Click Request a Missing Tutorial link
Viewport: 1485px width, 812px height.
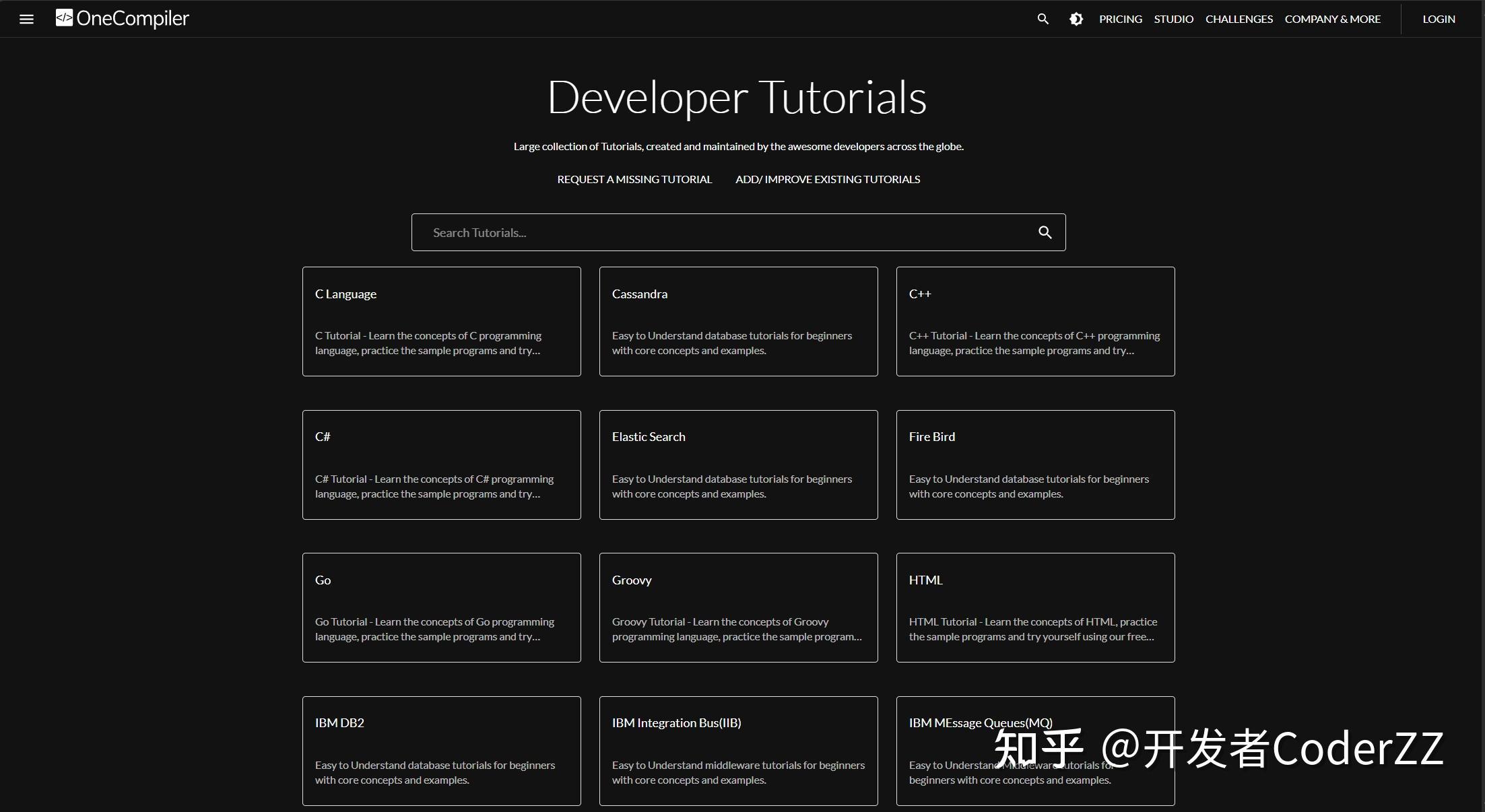coord(634,179)
